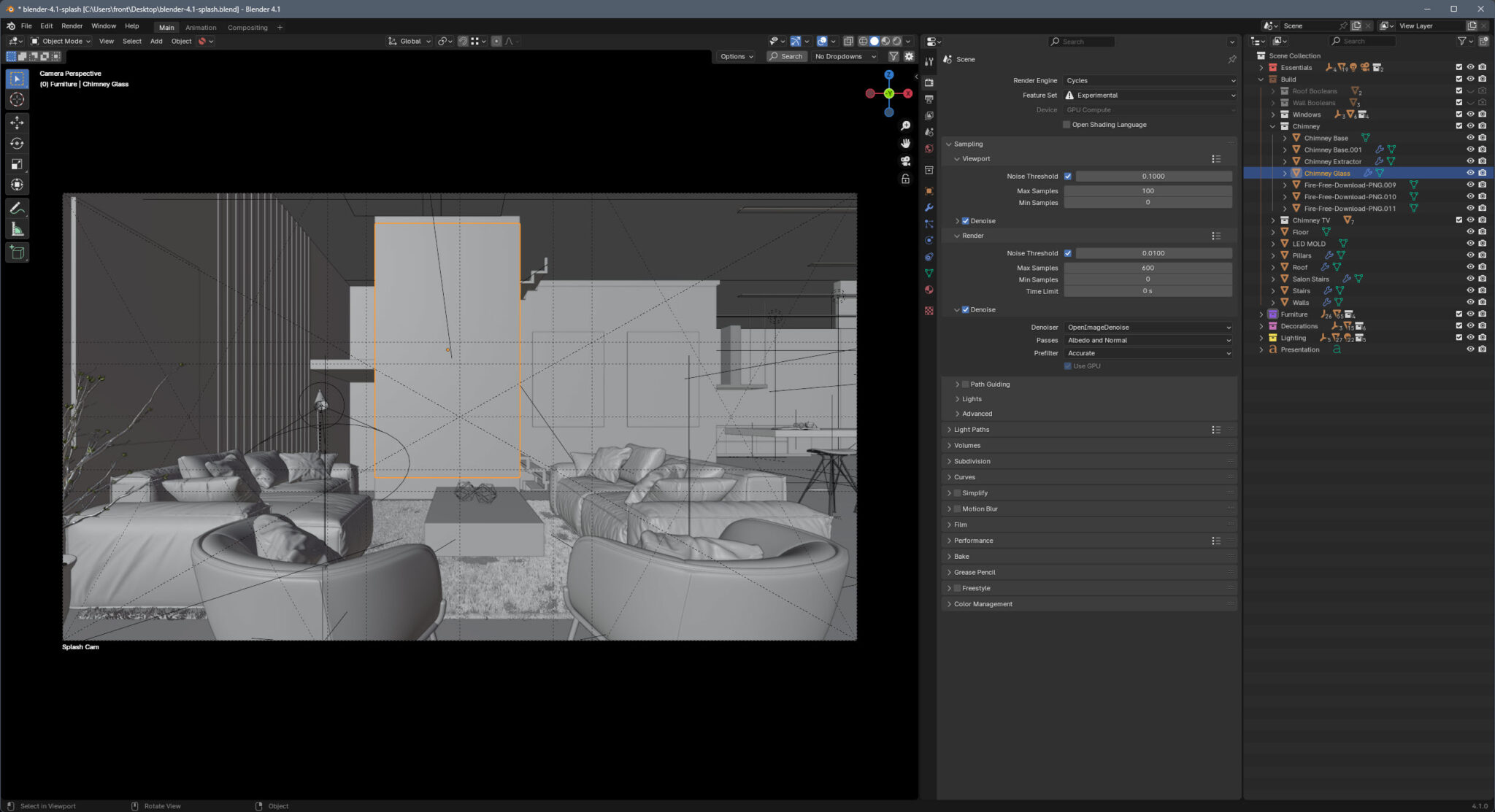Click the Max Samples render value field
This screenshot has width=1495, height=812.
[1148, 268]
